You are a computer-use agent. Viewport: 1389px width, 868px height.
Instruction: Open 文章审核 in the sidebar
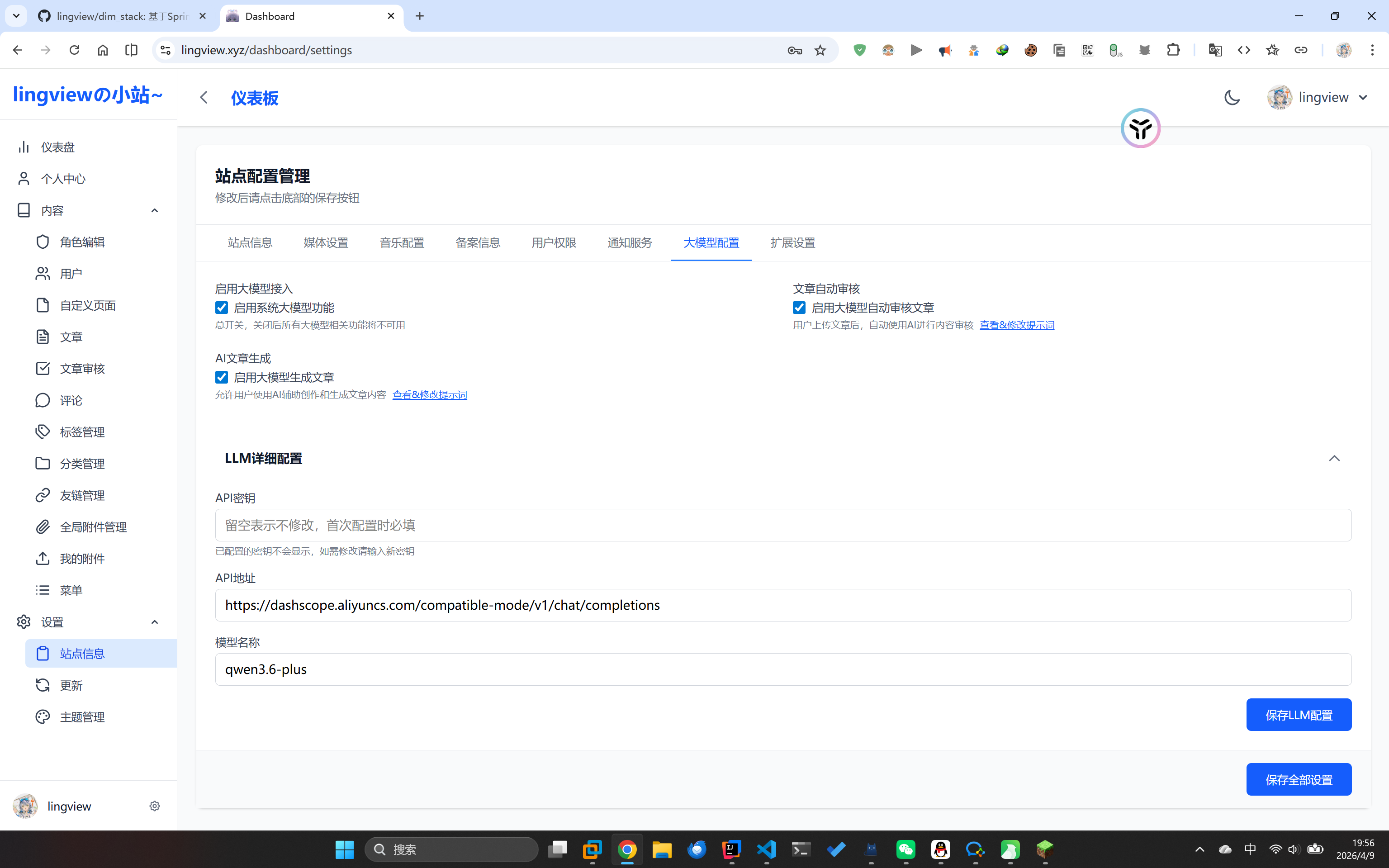(x=82, y=369)
